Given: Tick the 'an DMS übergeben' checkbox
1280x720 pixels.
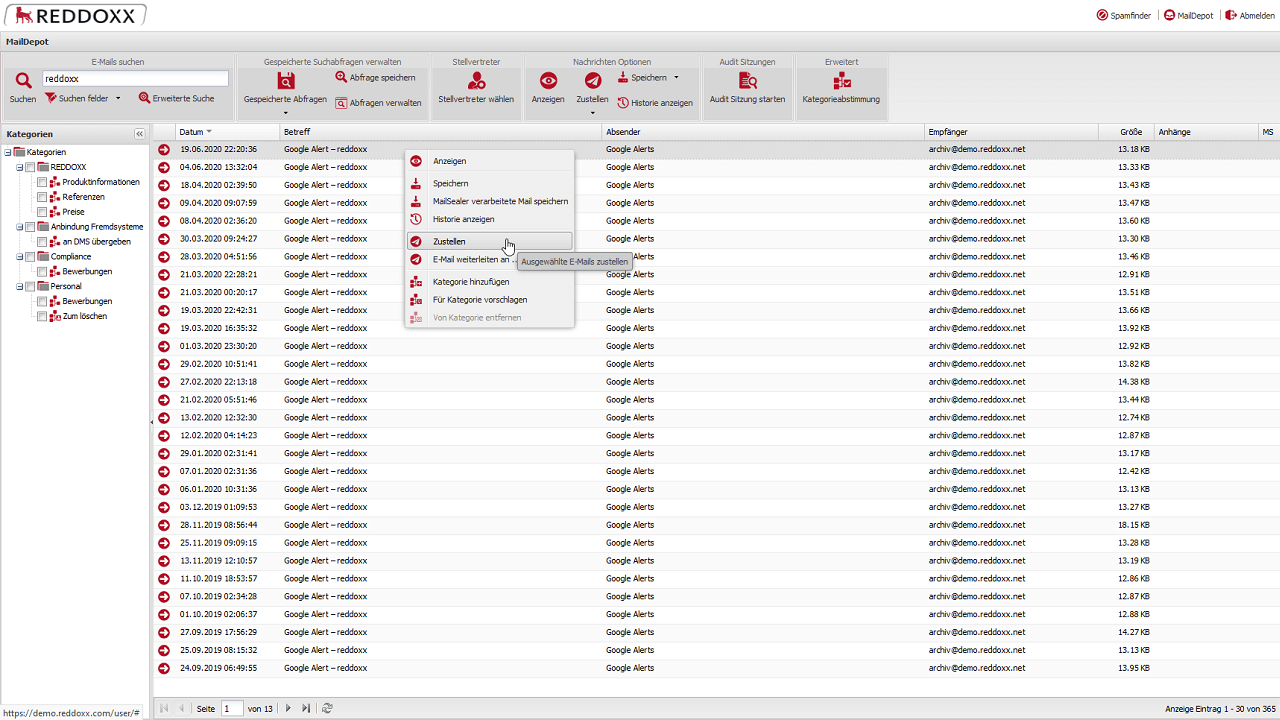Looking at the screenshot, I should [x=42, y=242].
